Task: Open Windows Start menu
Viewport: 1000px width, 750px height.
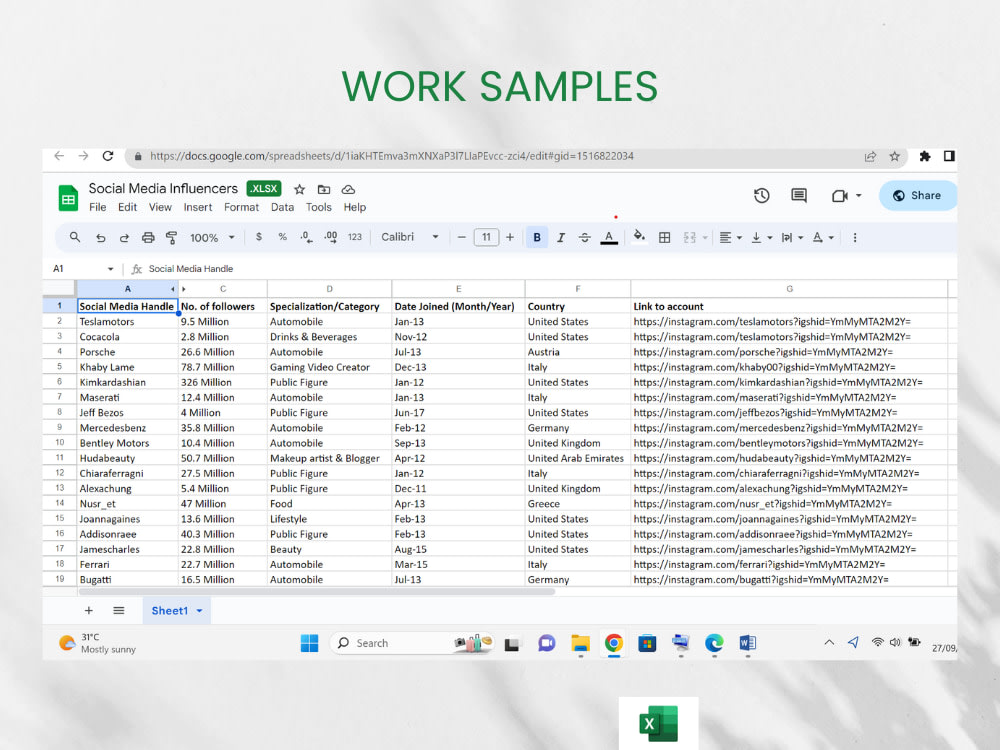Action: pyautogui.click(x=309, y=643)
